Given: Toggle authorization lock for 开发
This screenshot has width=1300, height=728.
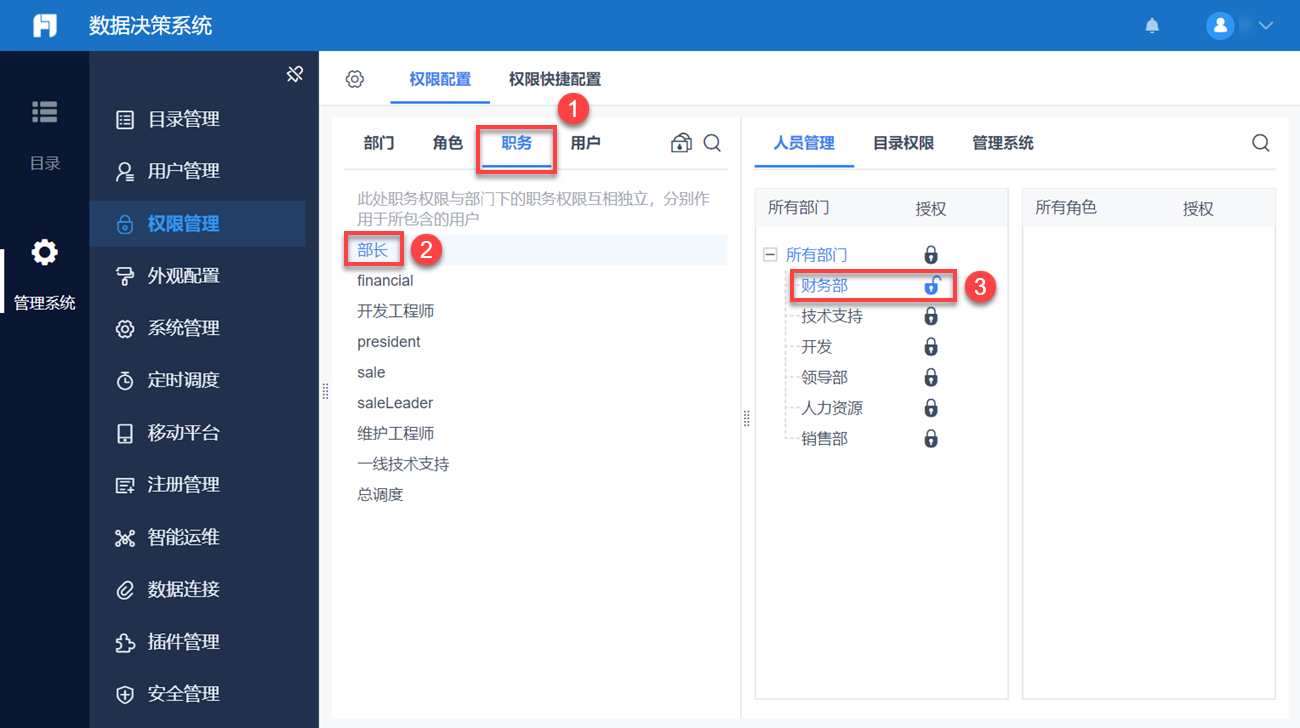Looking at the screenshot, I should point(931,347).
